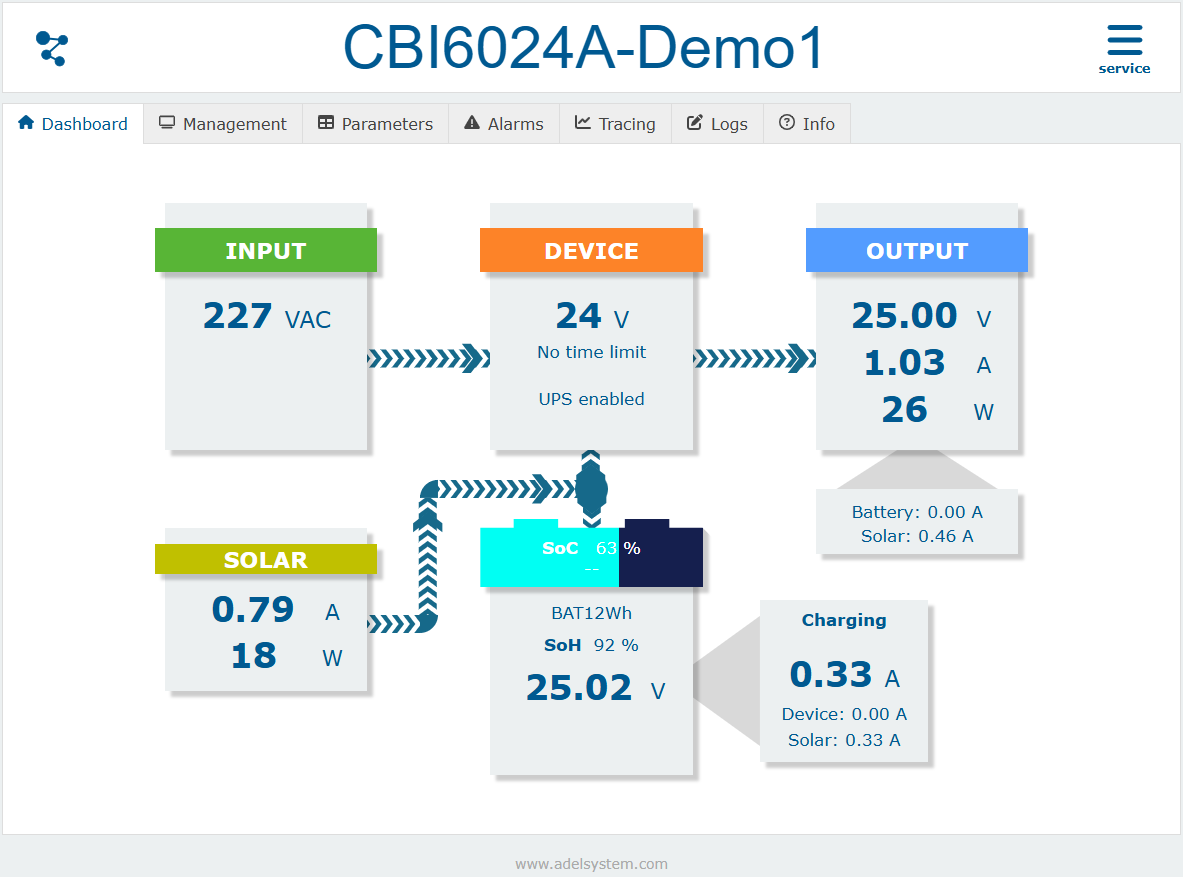
Task: Click the Charging label
Action: click(x=843, y=620)
